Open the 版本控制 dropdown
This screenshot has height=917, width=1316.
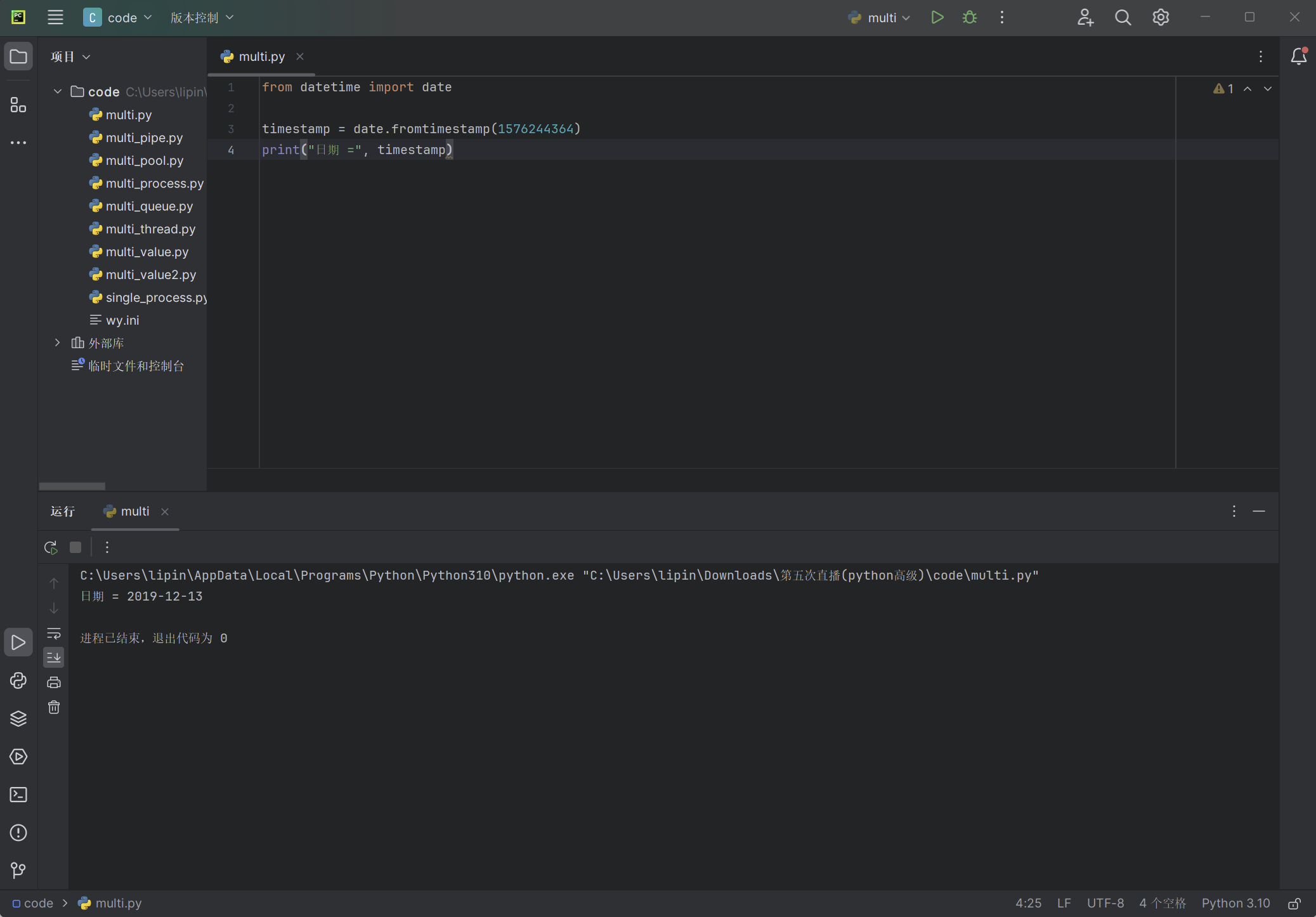(x=202, y=18)
